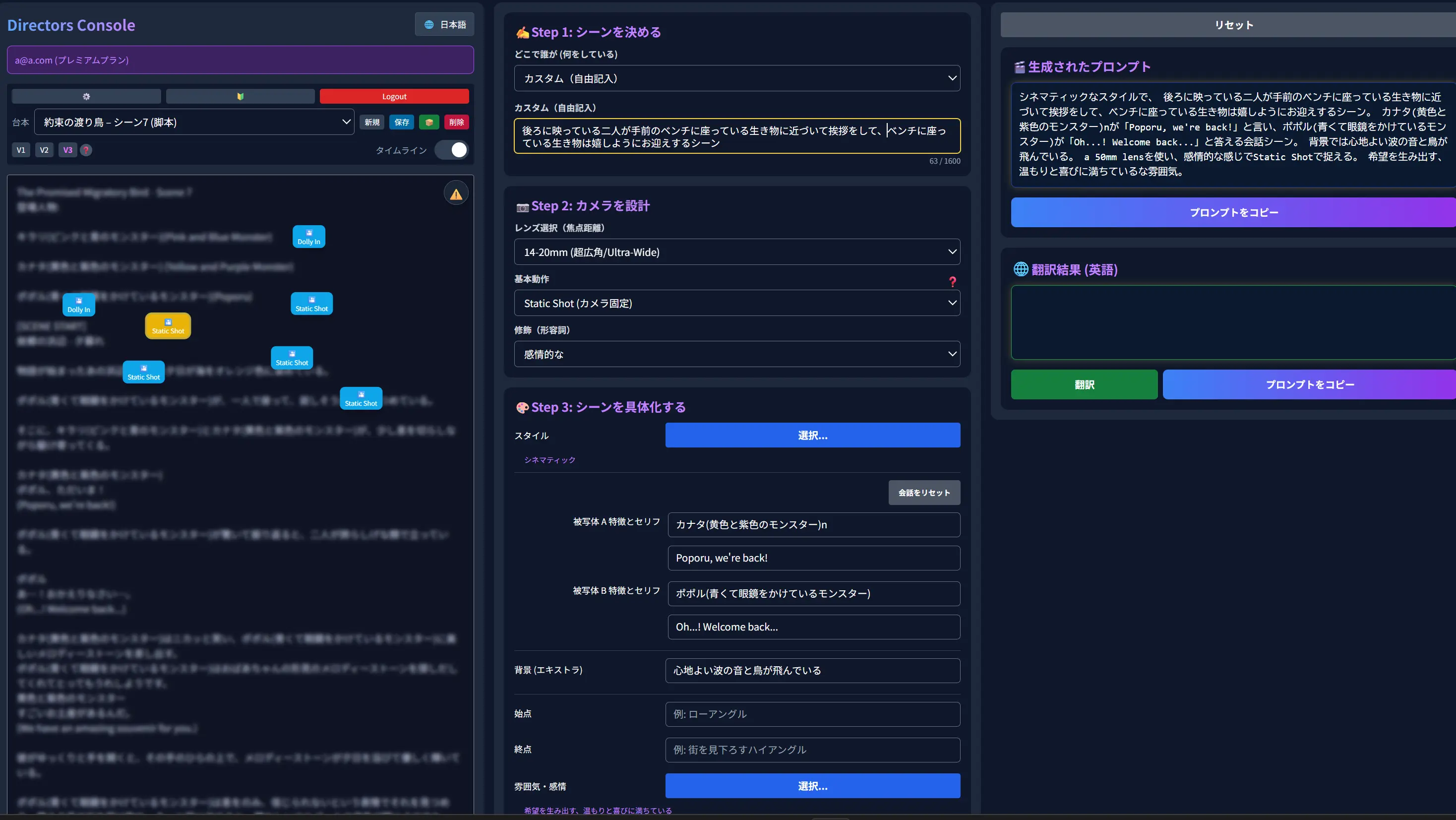
Task: Open the 修飾 adjective dropdown
Action: (736, 354)
